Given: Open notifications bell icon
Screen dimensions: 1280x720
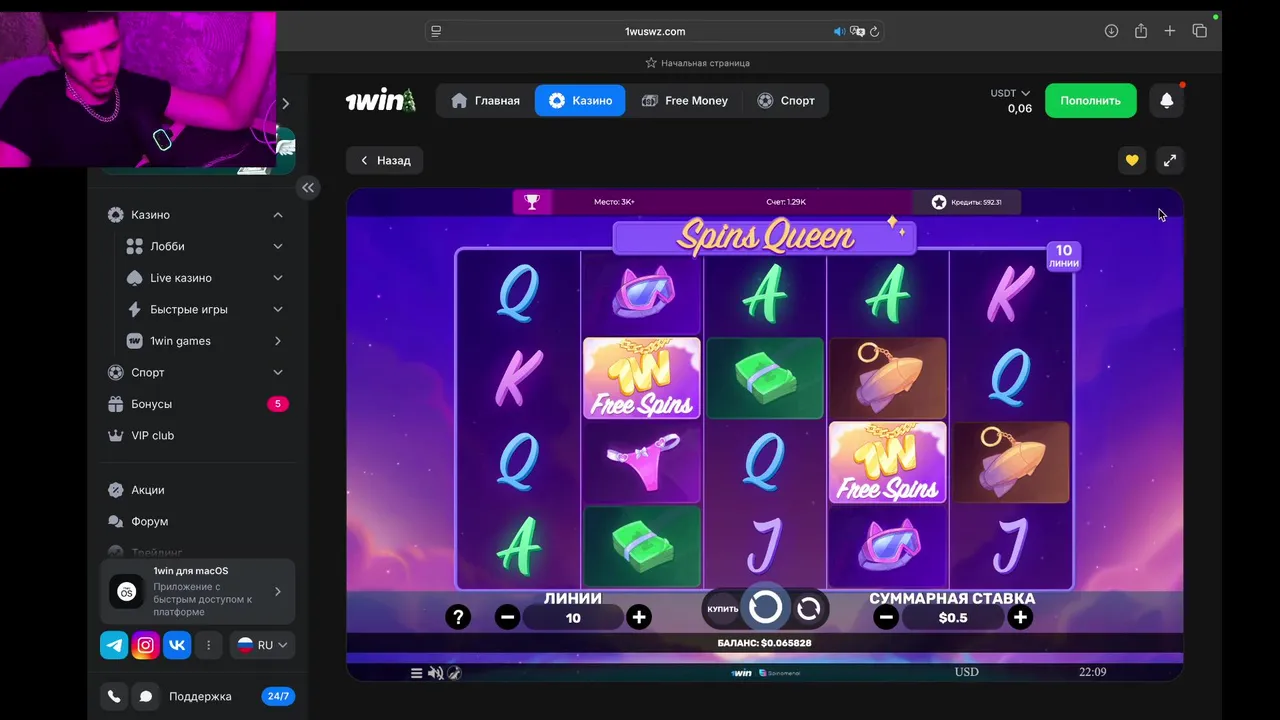Looking at the screenshot, I should click(1166, 100).
